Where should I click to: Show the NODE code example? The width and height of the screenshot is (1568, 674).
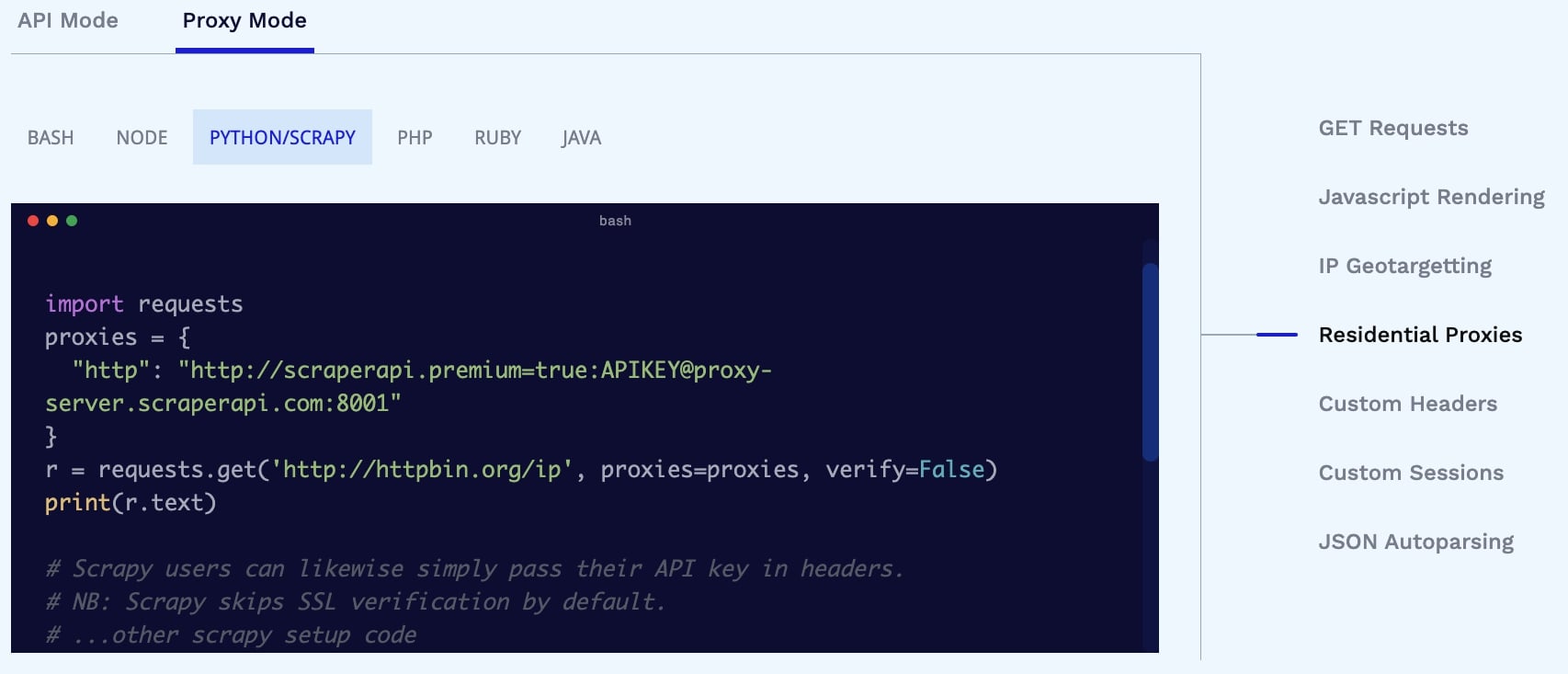point(142,137)
